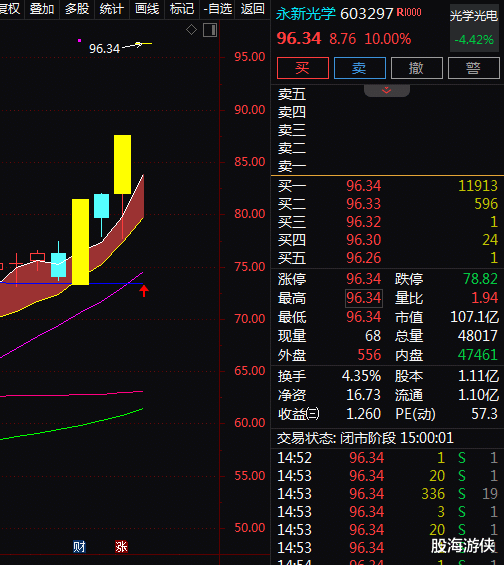Click stock name 永新光学
Screen dimensions: 504x565
(305, 14)
